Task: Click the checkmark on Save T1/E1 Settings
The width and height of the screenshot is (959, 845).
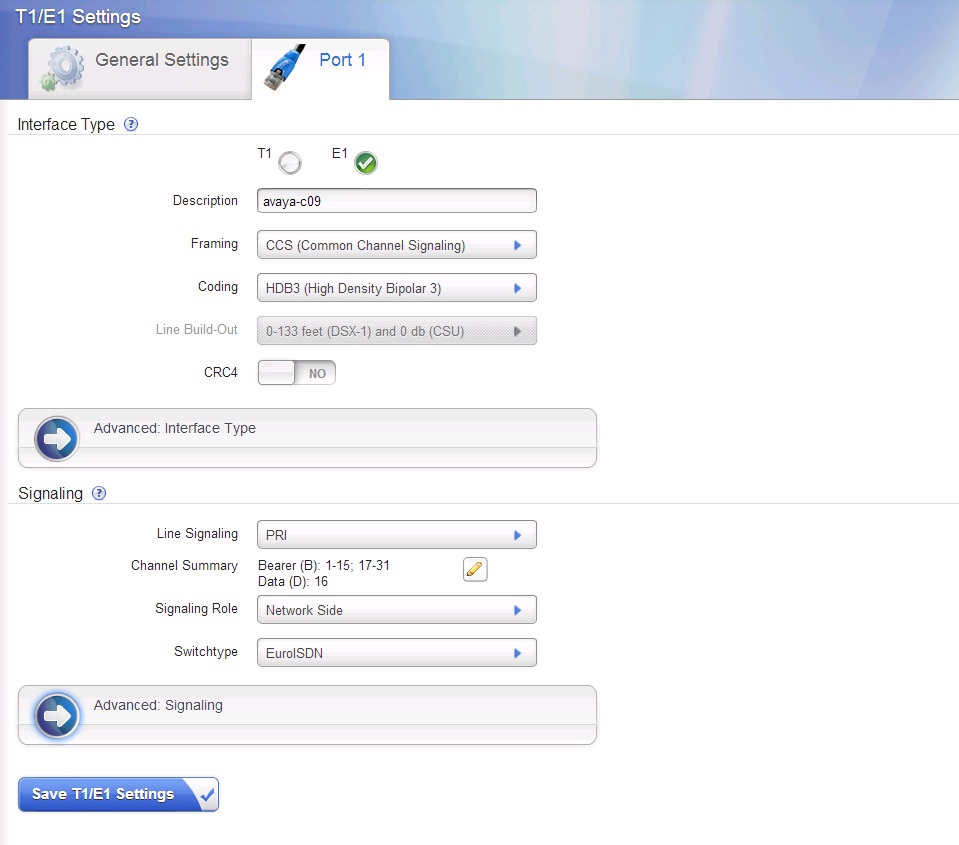Action: 206,795
